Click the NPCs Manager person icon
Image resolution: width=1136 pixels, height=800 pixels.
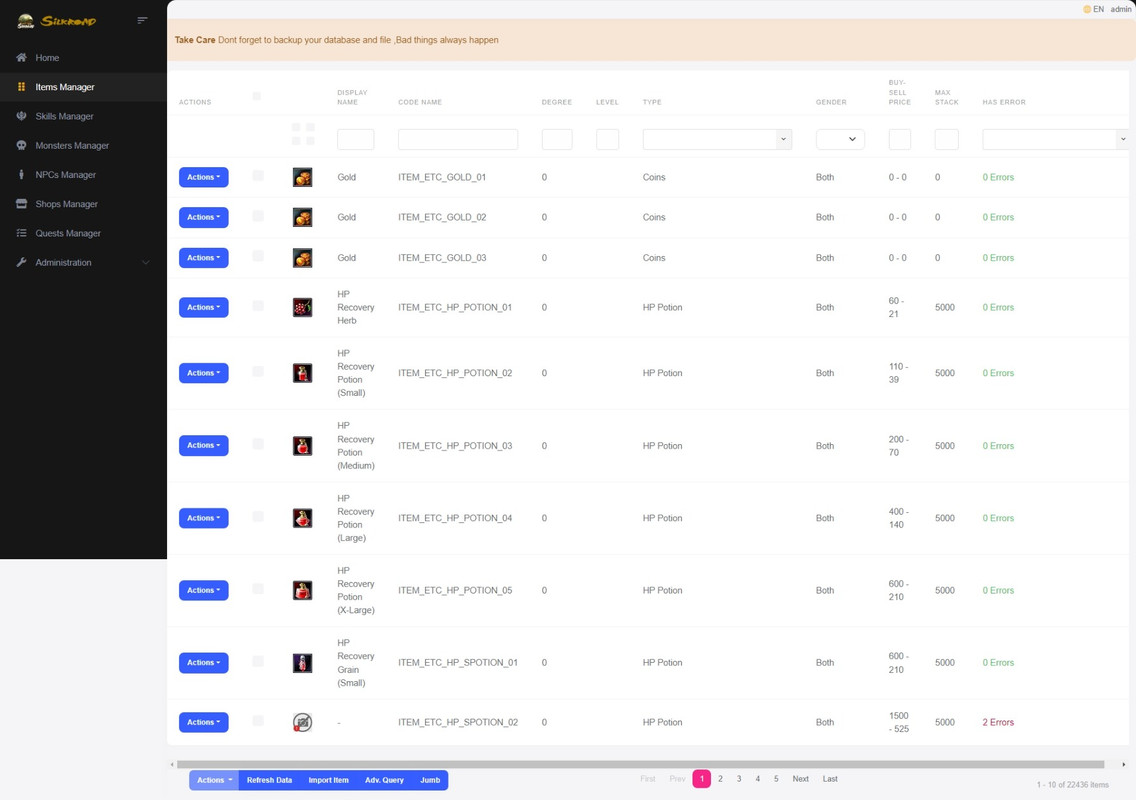pyautogui.click(x=22, y=175)
